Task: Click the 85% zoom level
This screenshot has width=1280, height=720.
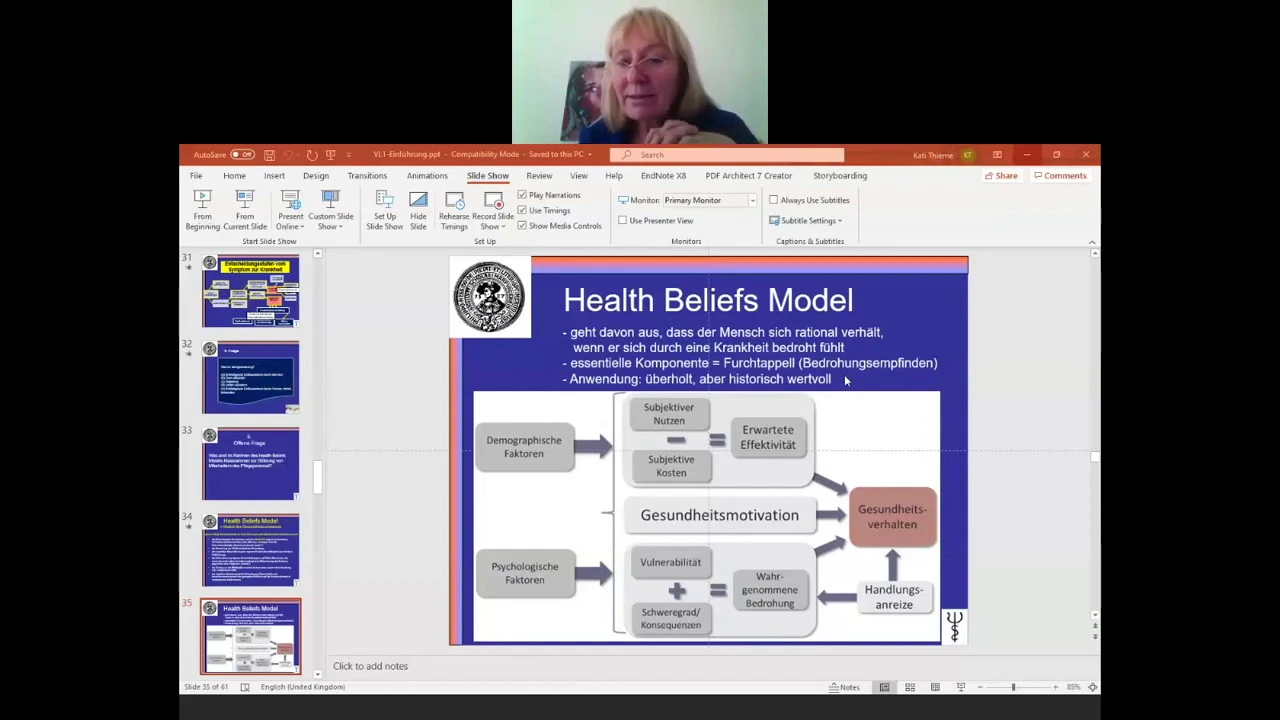Action: (x=1073, y=687)
